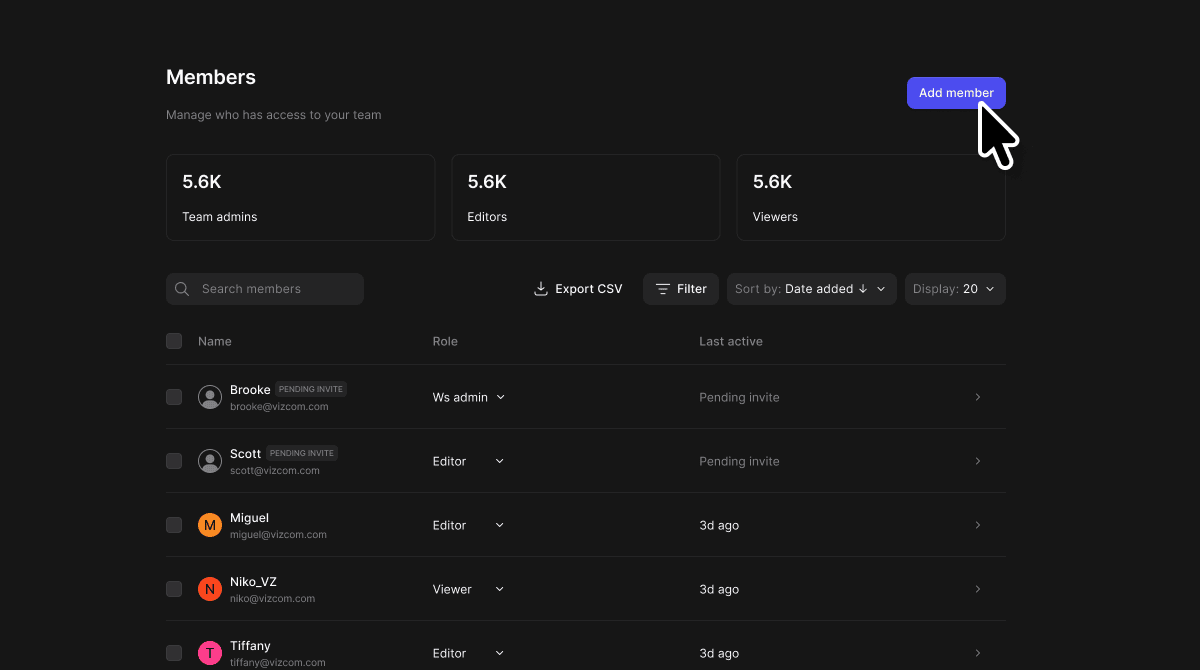Click Miguel's orange M avatar
Image resolution: width=1200 pixels, height=670 pixels.
210,525
